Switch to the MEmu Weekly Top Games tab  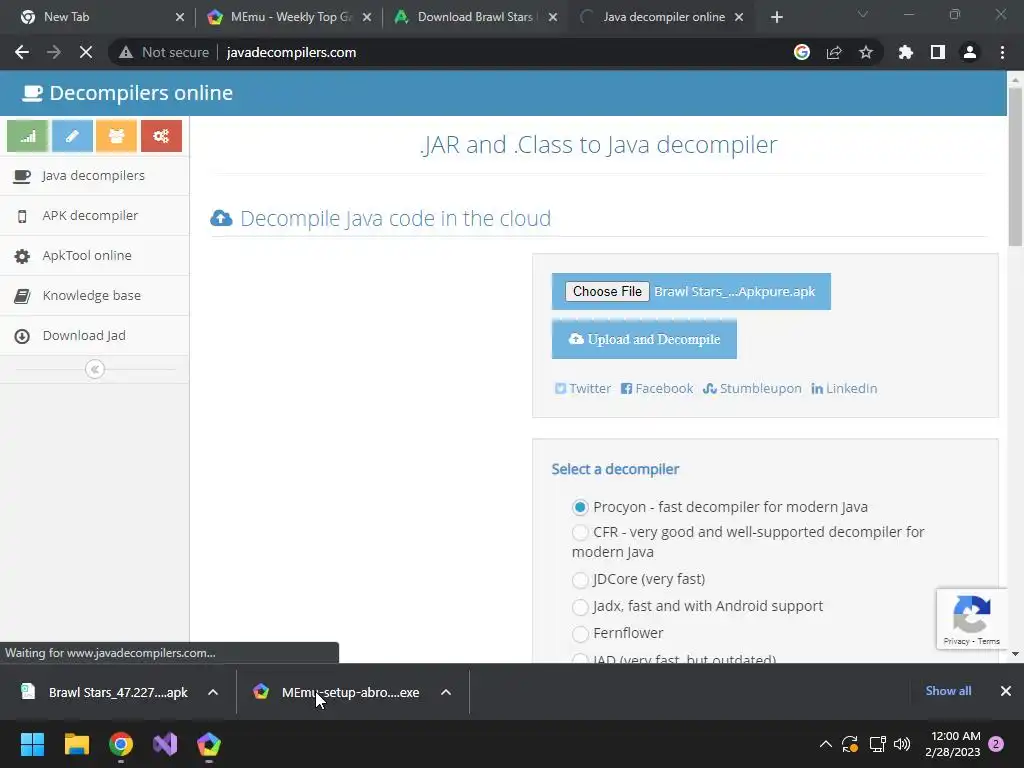coord(287,17)
